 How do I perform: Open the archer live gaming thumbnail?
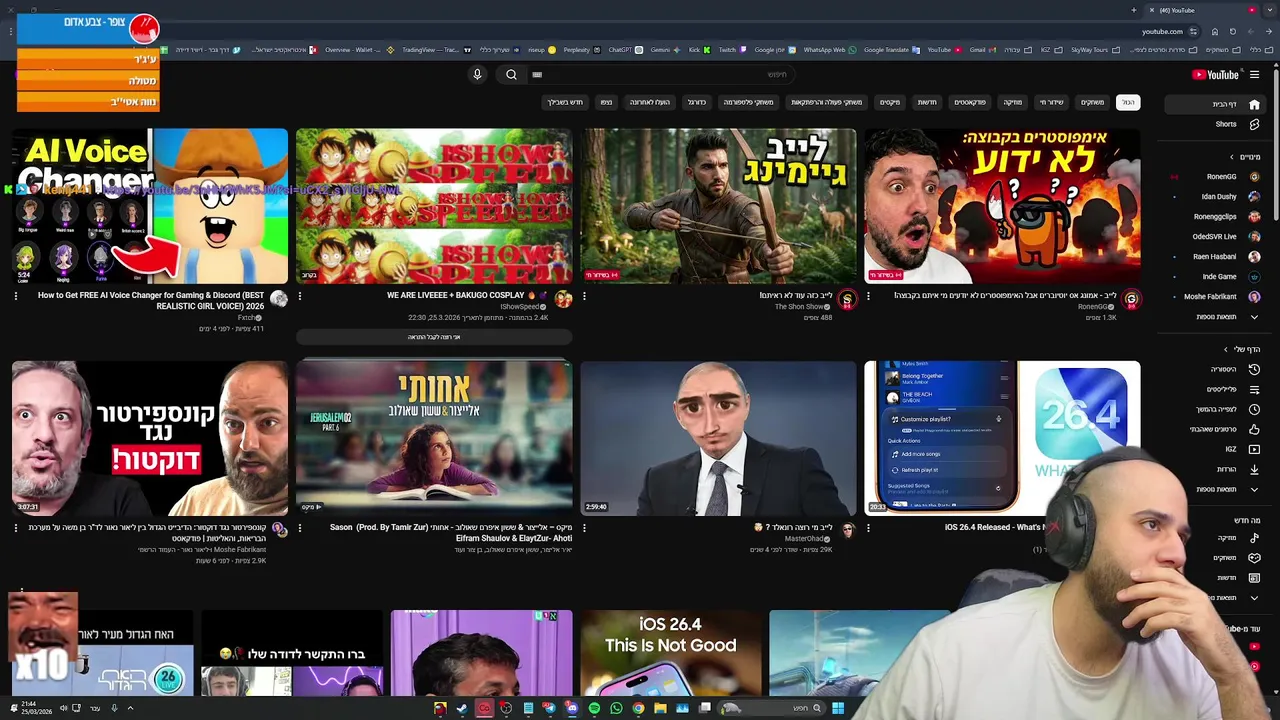pyautogui.click(x=718, y=206)
